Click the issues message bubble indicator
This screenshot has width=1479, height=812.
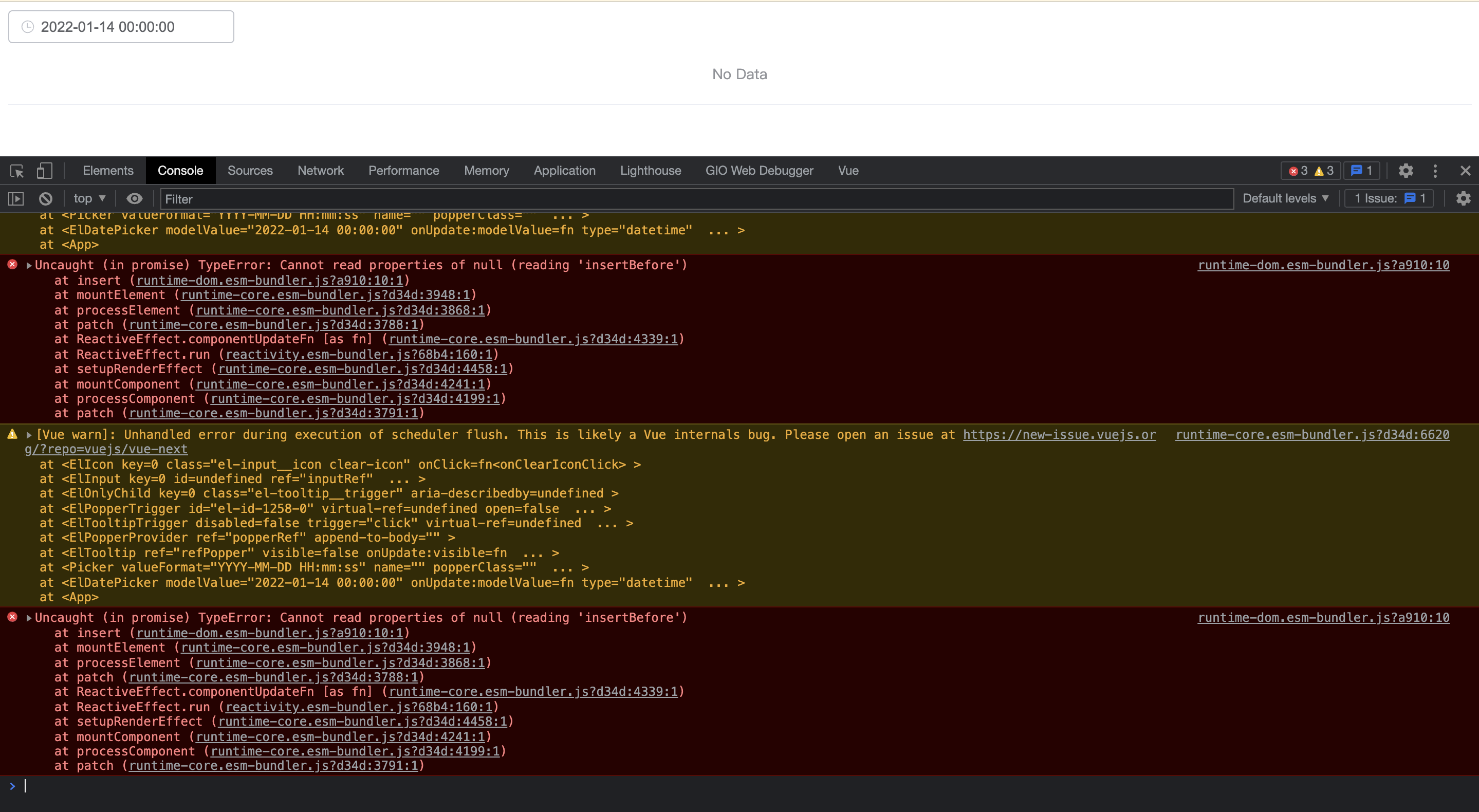coord(1361,171)
